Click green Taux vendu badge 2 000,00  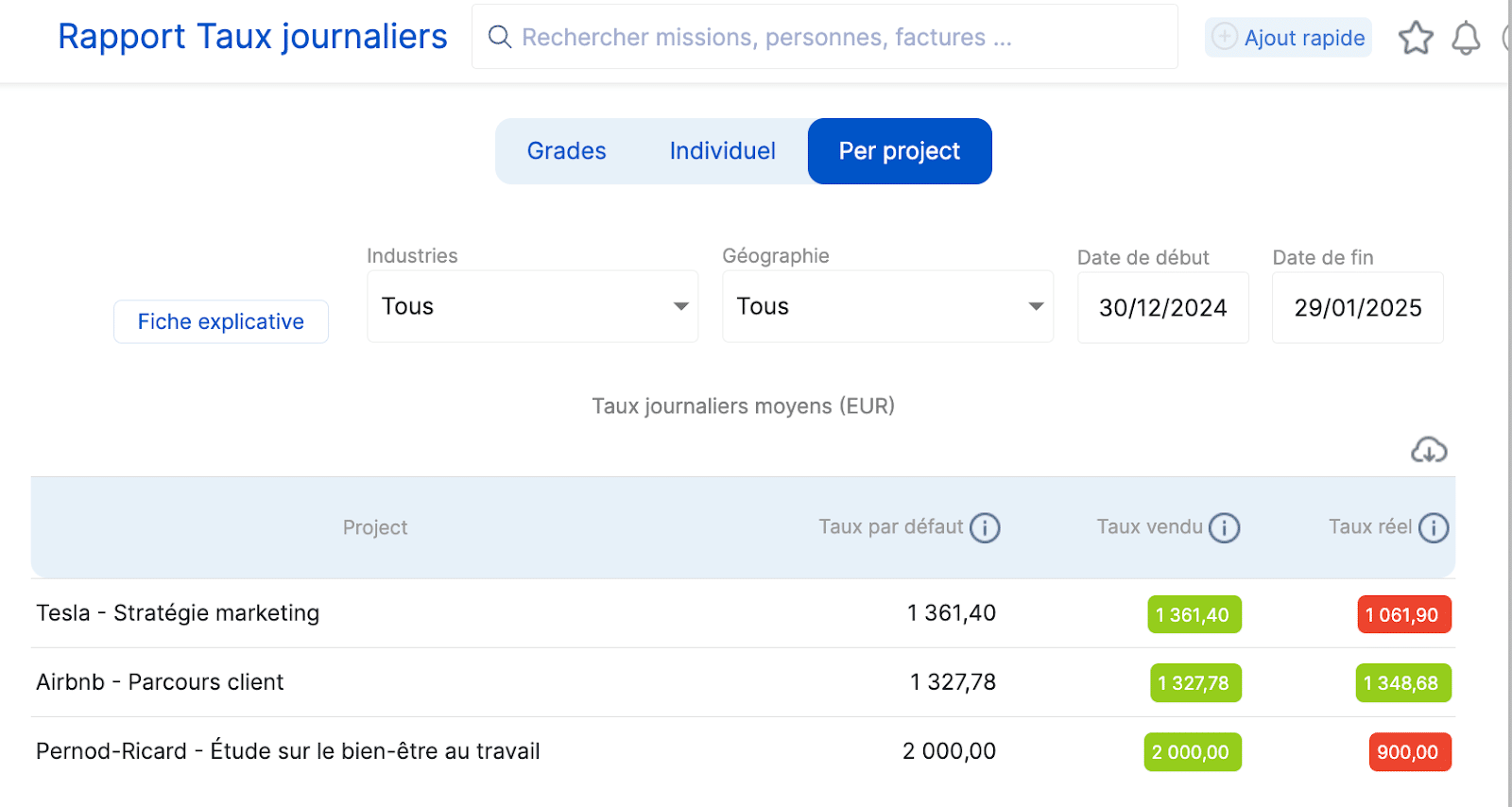[x=1193, y=752]
